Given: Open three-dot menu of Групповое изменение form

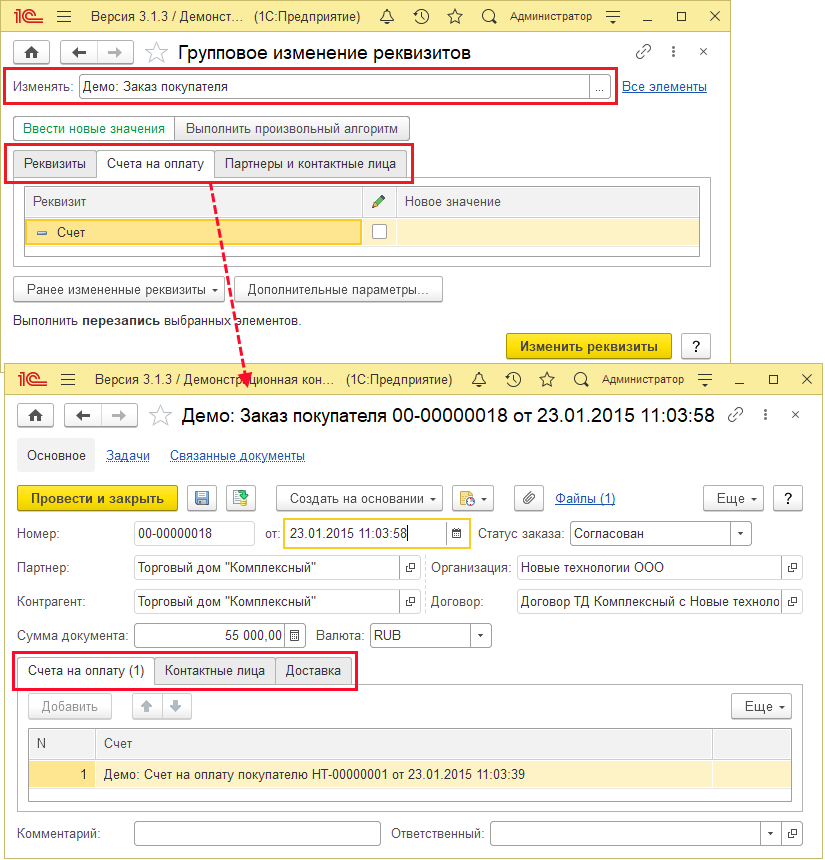Looking at the screenshot, I should pos(673,52).
